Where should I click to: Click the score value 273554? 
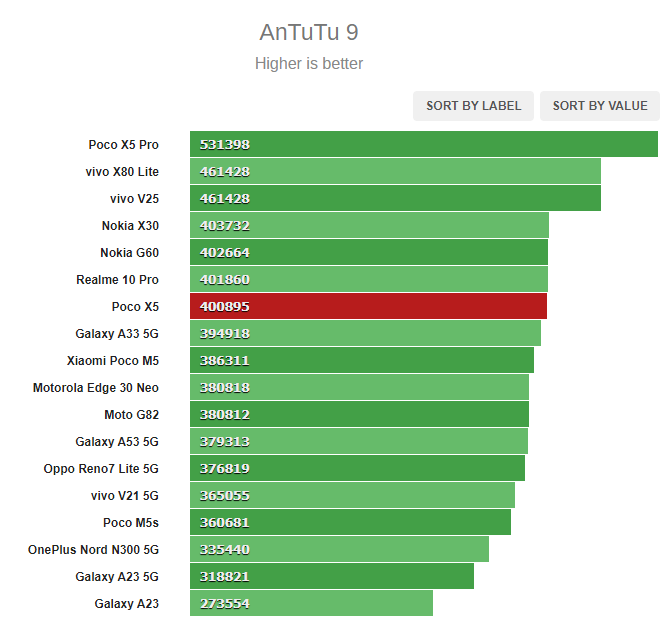point(225,604)
